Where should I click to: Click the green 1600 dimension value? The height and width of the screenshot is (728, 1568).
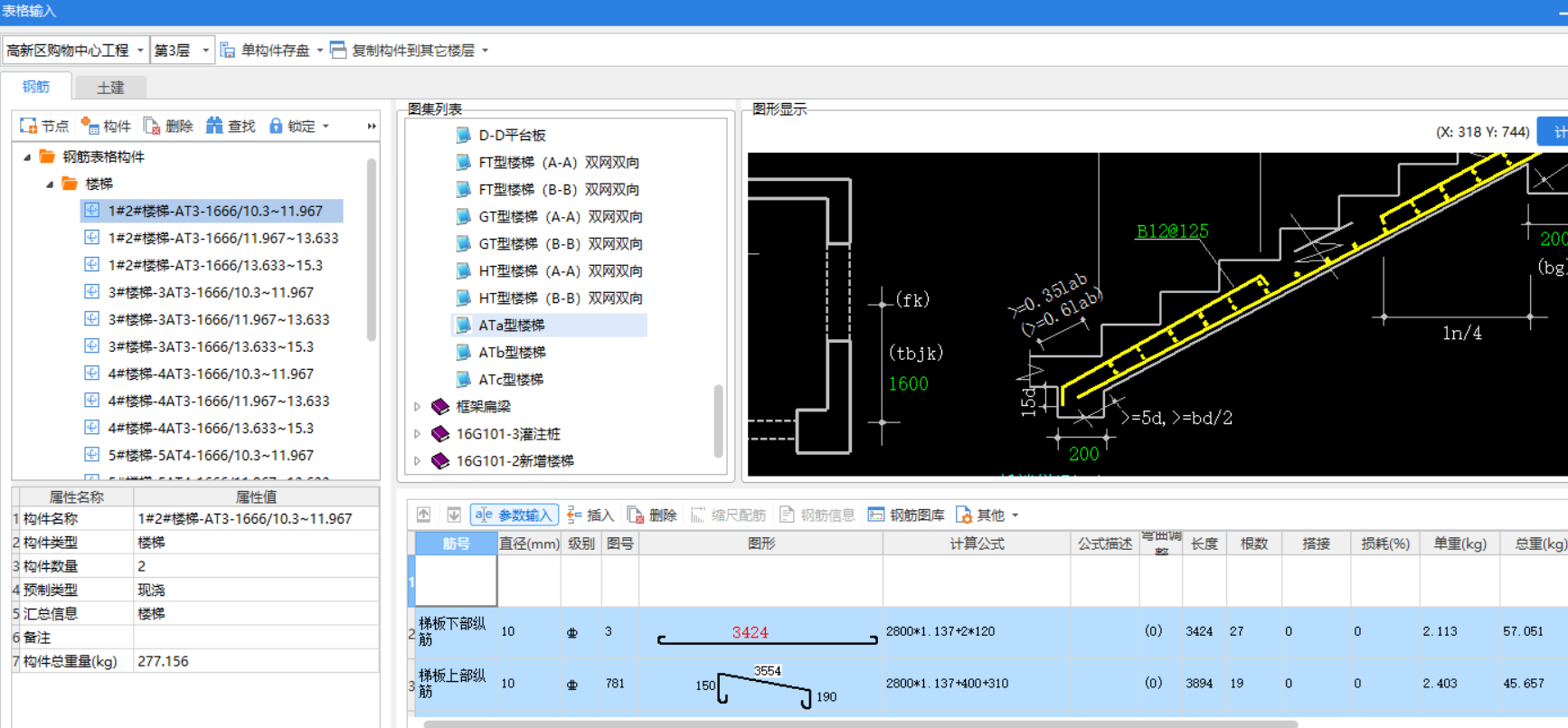[x=908, y=383]
